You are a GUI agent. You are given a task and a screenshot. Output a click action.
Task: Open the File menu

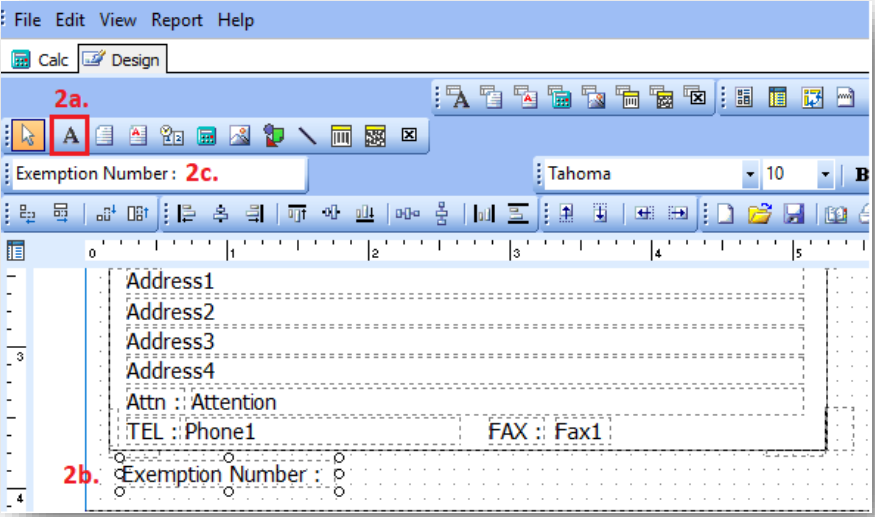(28, 20)
